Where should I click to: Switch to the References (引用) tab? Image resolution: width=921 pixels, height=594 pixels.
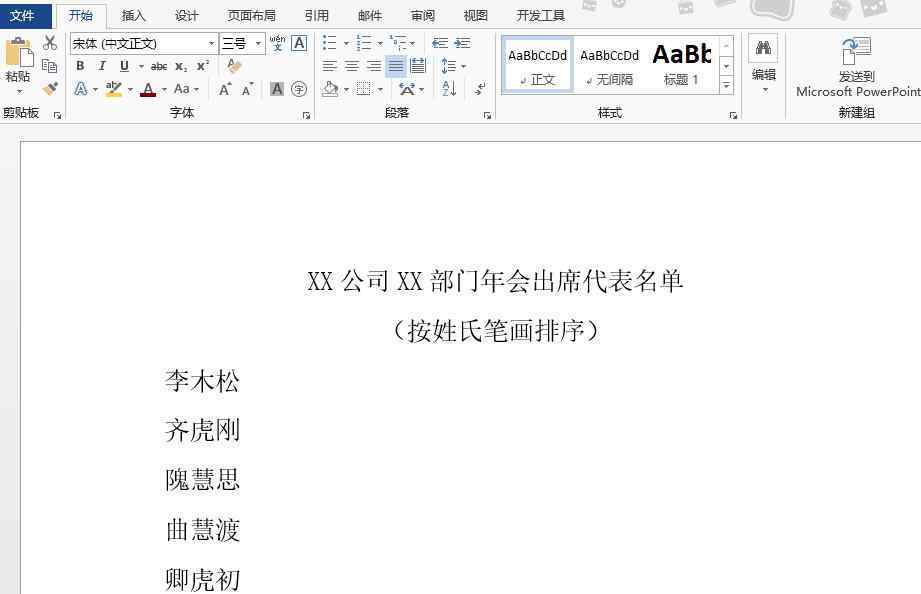[317, 15]
